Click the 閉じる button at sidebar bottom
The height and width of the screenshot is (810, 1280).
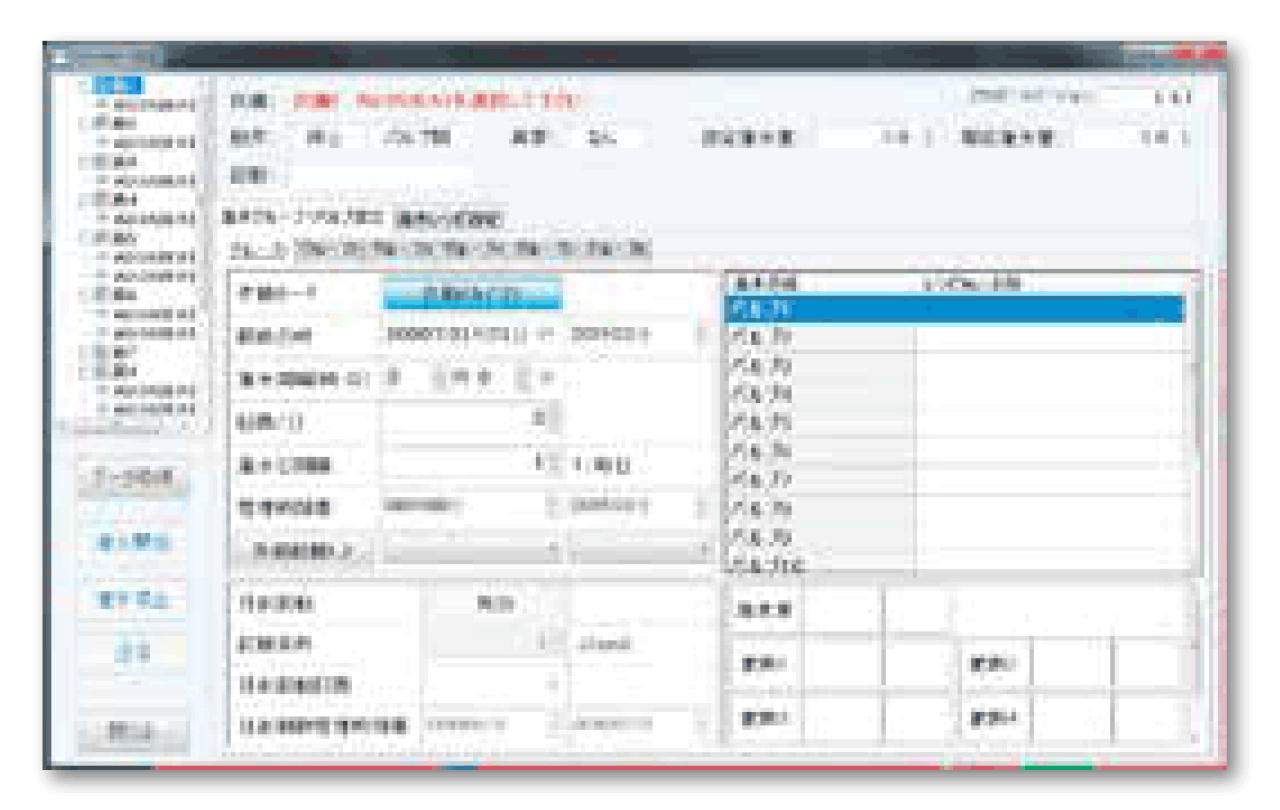(133, 734)
